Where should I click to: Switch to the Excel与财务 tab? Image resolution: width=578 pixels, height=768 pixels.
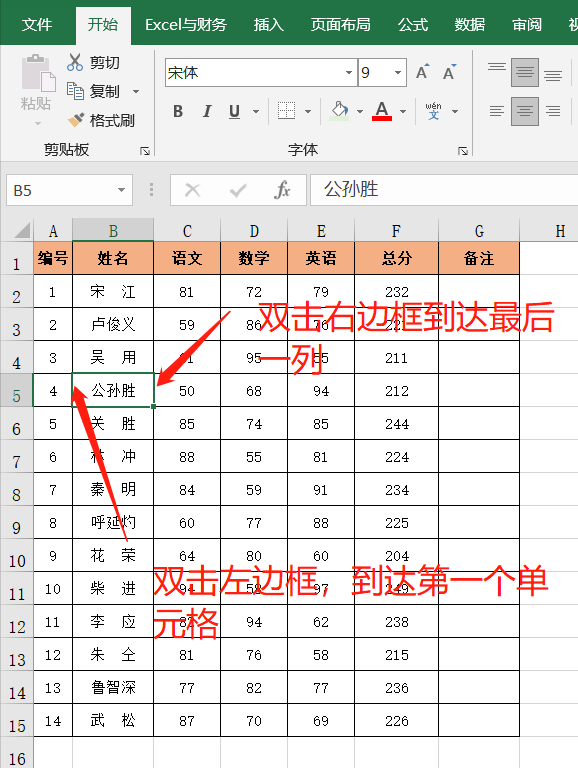pos(186,24)
